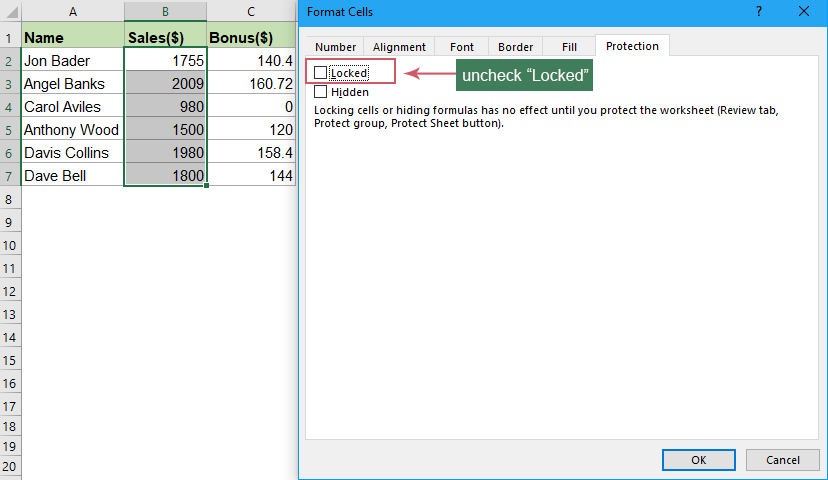Switch to the Number tab
The width and height of the screenshot is (828, 480).
pyautogui.click(x=335, y=47)
